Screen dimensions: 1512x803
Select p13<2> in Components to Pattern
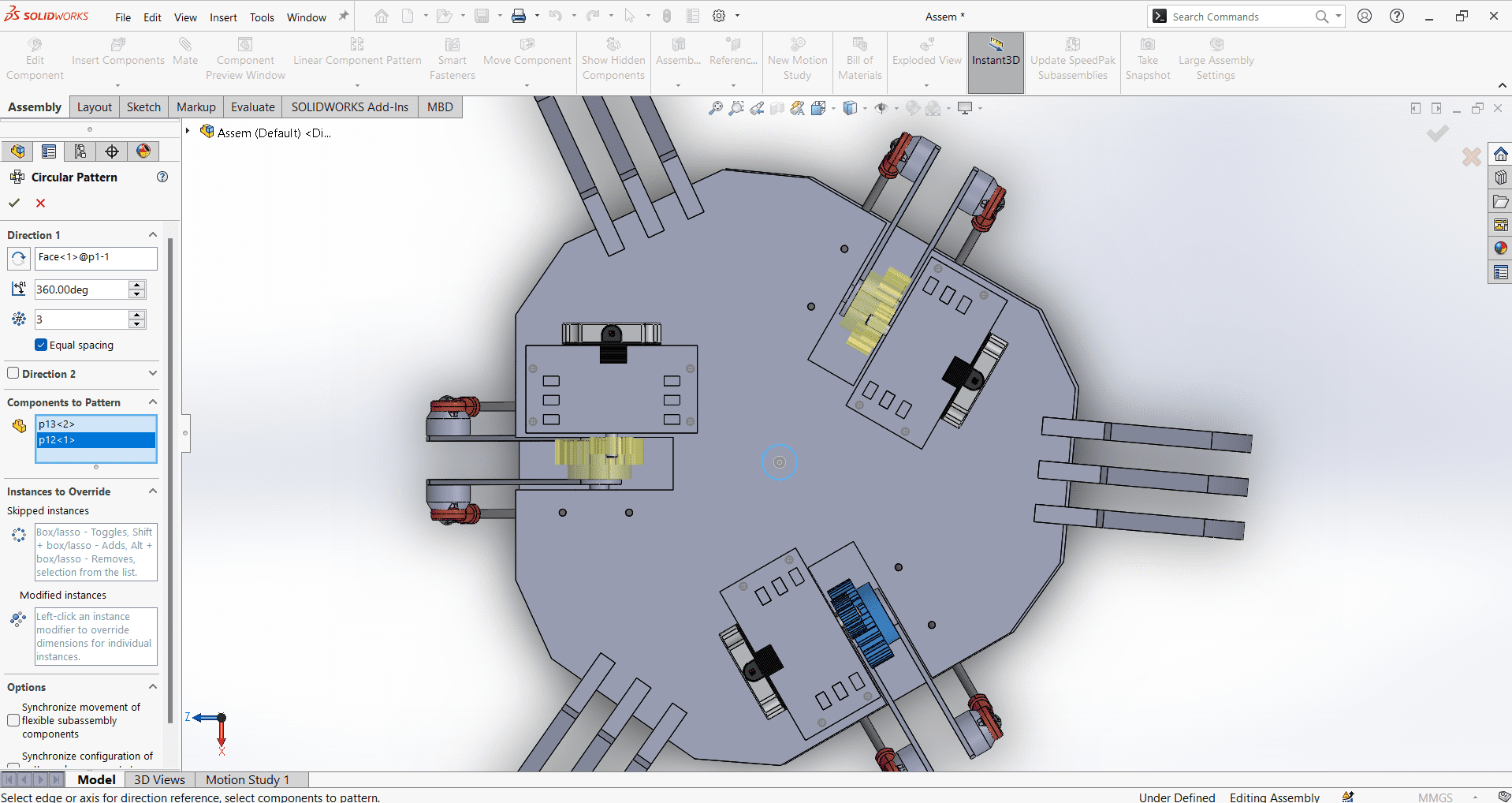(x=96, y=424)
